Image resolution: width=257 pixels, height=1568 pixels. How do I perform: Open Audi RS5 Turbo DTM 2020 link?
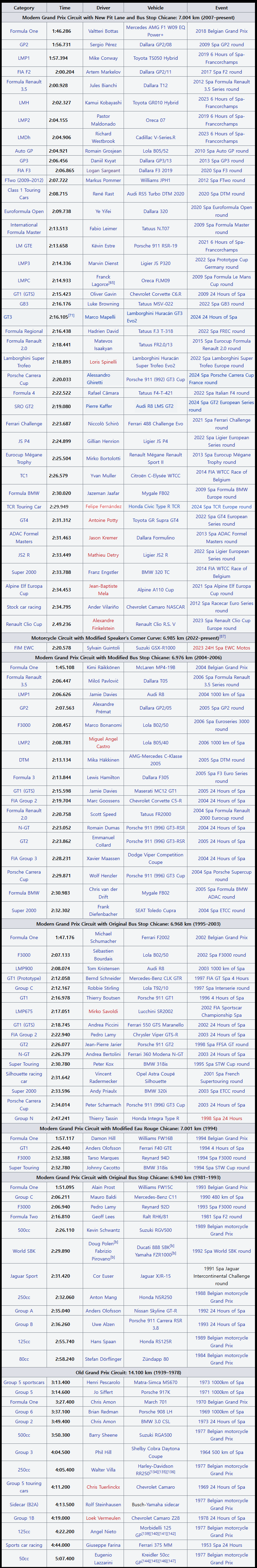[x=155, y=194]
